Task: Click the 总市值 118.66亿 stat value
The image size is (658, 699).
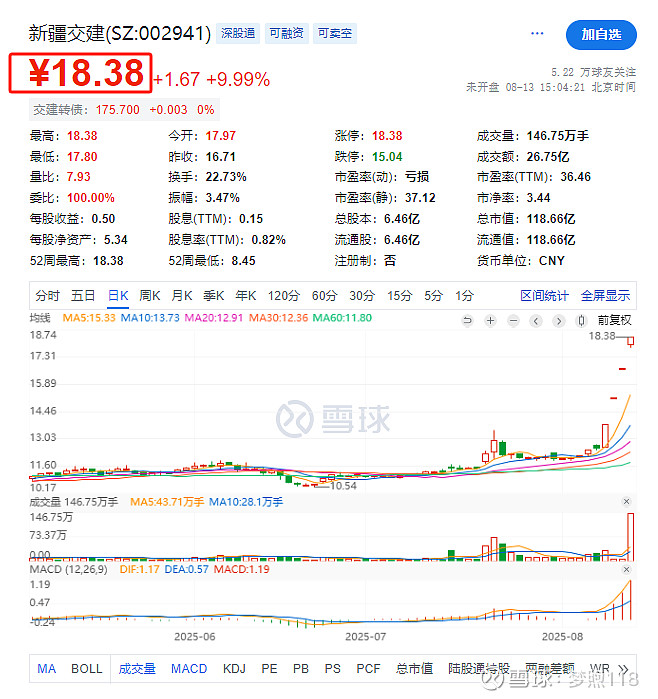Action: 551,219
